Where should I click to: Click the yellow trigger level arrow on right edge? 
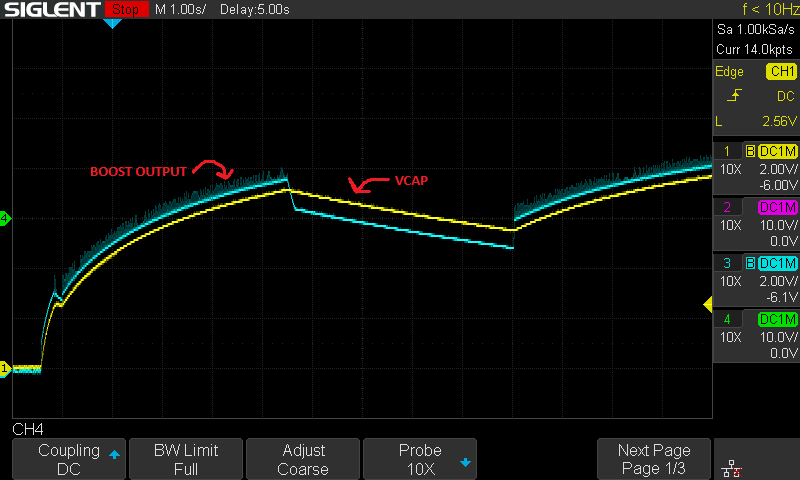click(x=708, y=304)
